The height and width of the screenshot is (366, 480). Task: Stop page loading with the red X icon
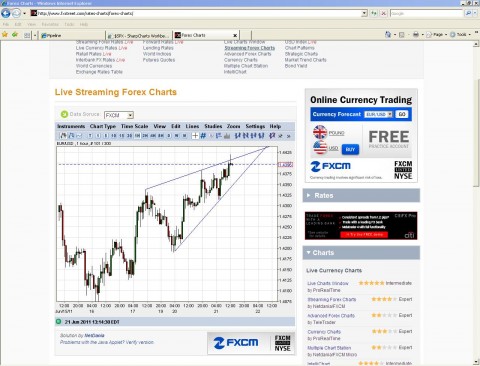point(384,13)
